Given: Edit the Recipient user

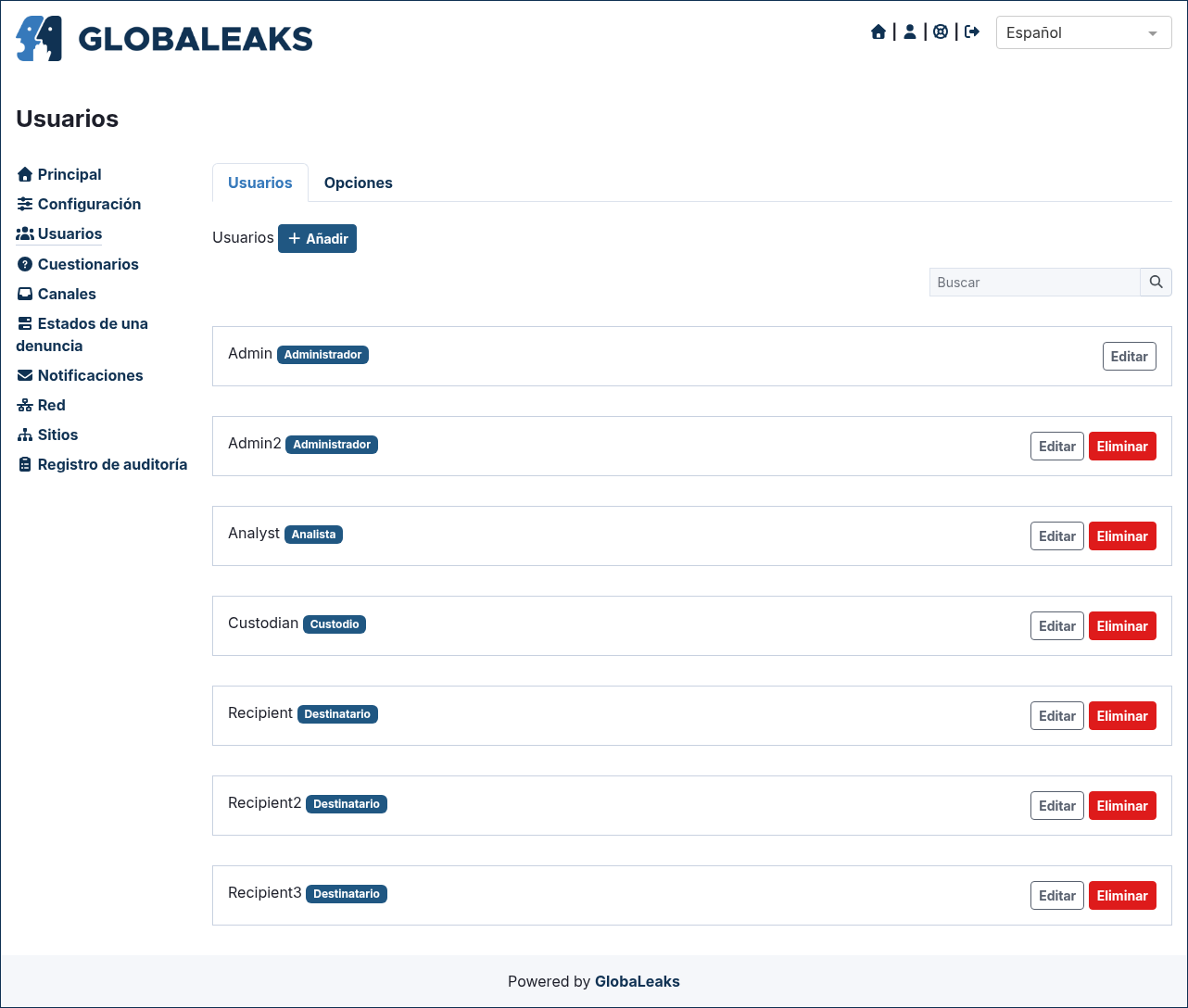Looking at the screenshot, I should click(x=1056, y=715).
